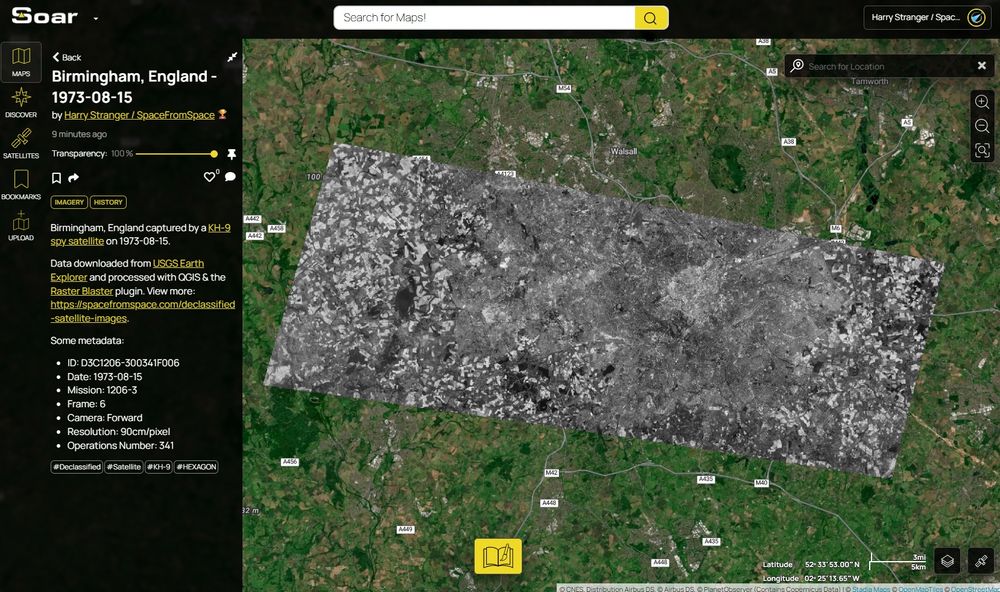Click the Latitude coordinate readout
This screenshot has width=1000, height=592.
(x=811, y=565)
